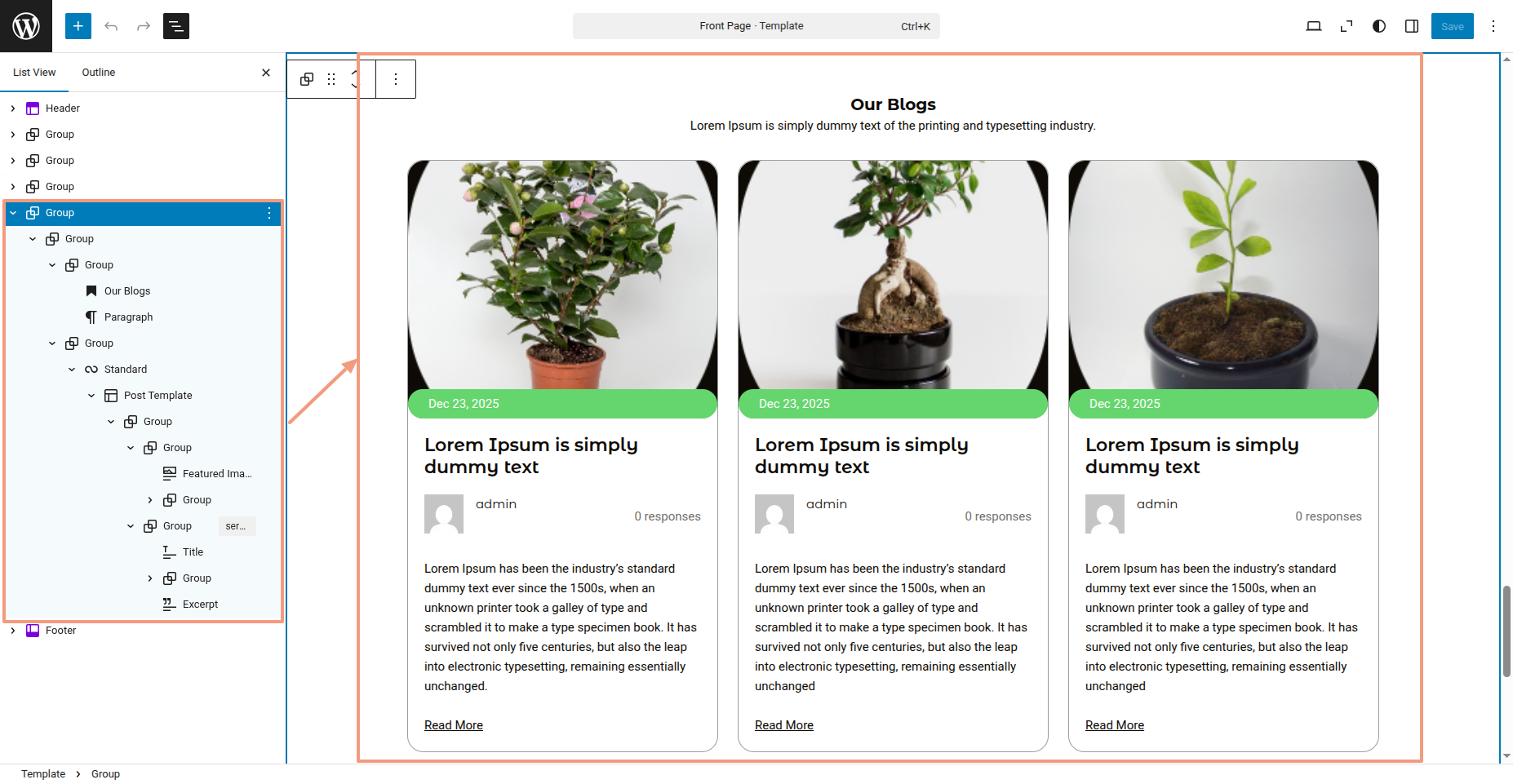Switch to the Outline tab
This screenshot has height=784, width=1513.
tap(99, 73)
